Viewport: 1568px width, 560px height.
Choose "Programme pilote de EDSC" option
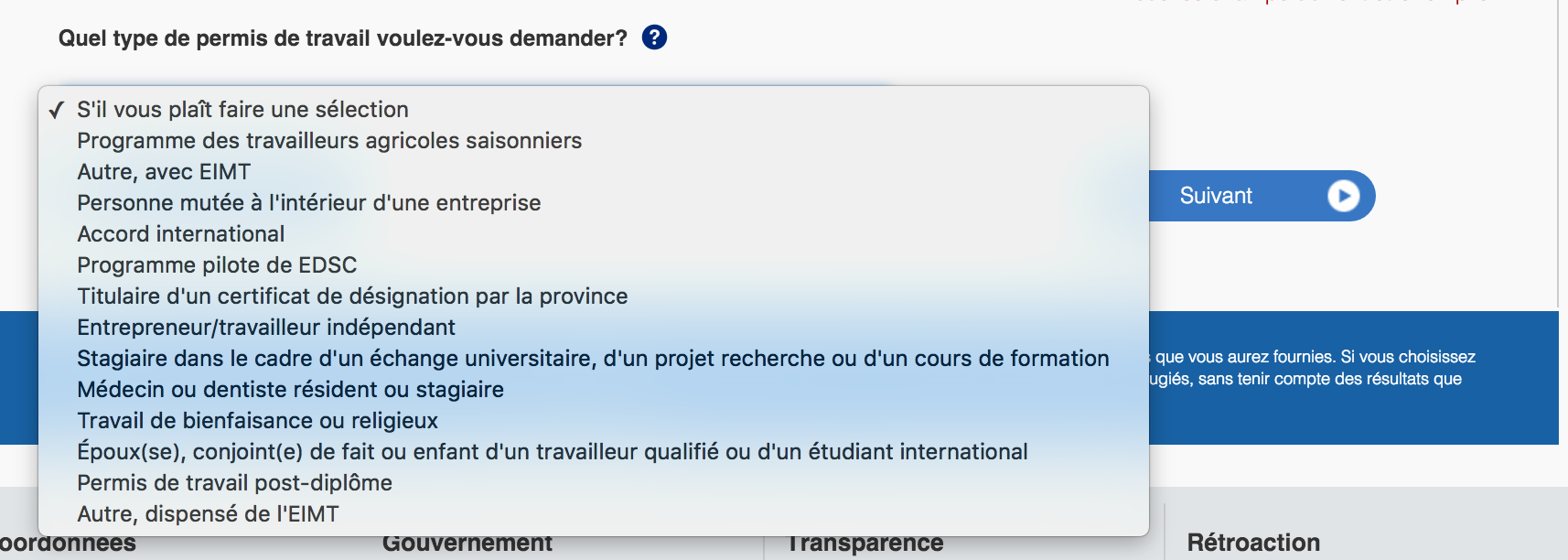[217, 265]
